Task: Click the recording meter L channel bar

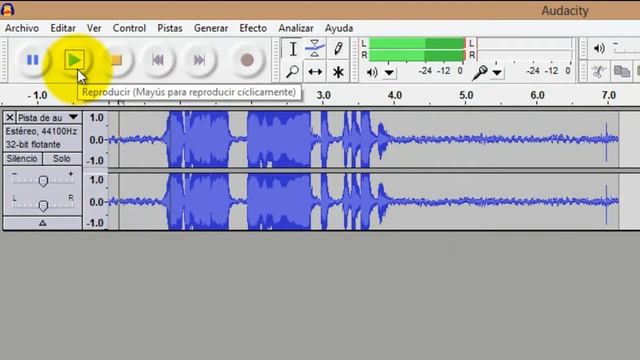Action: [525, 43]
